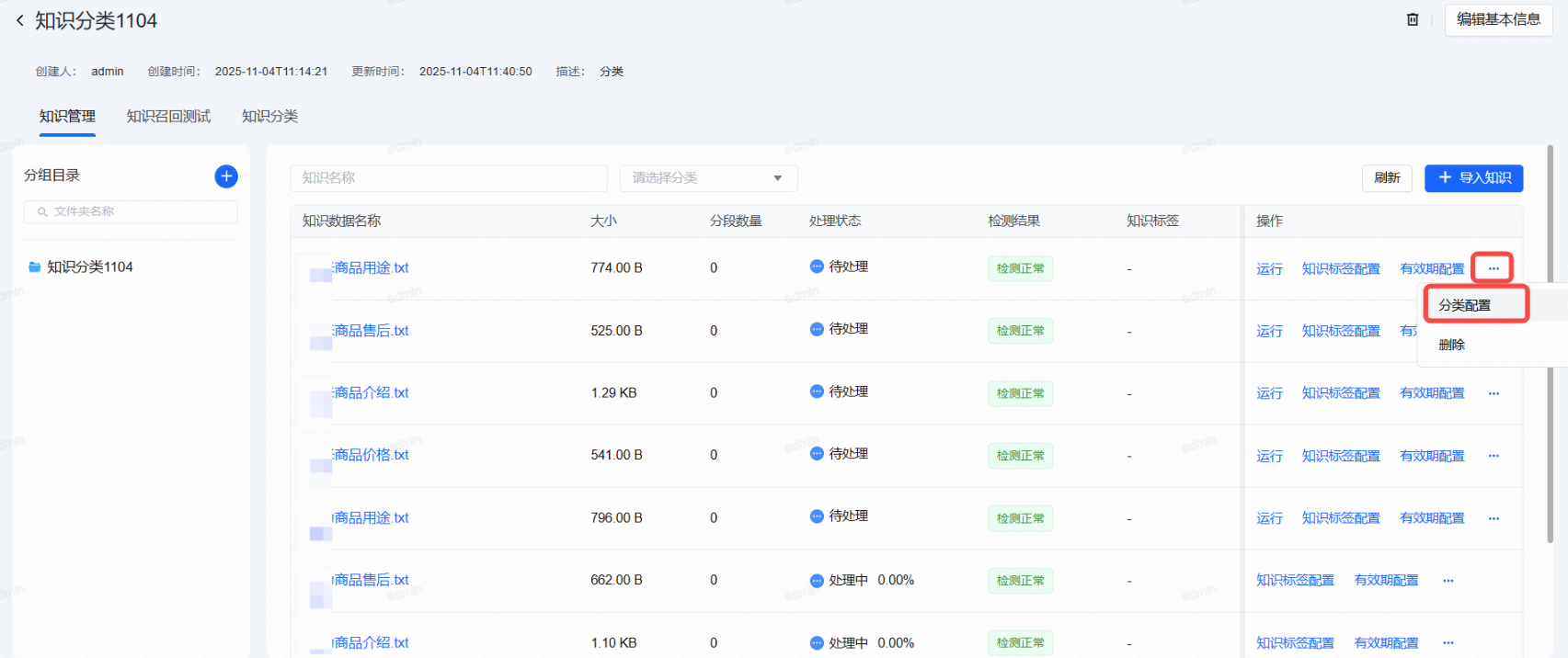Click the 导入知识 button
The width and height of the screenshot is (1568, 658).
[x=1473, y=178]
